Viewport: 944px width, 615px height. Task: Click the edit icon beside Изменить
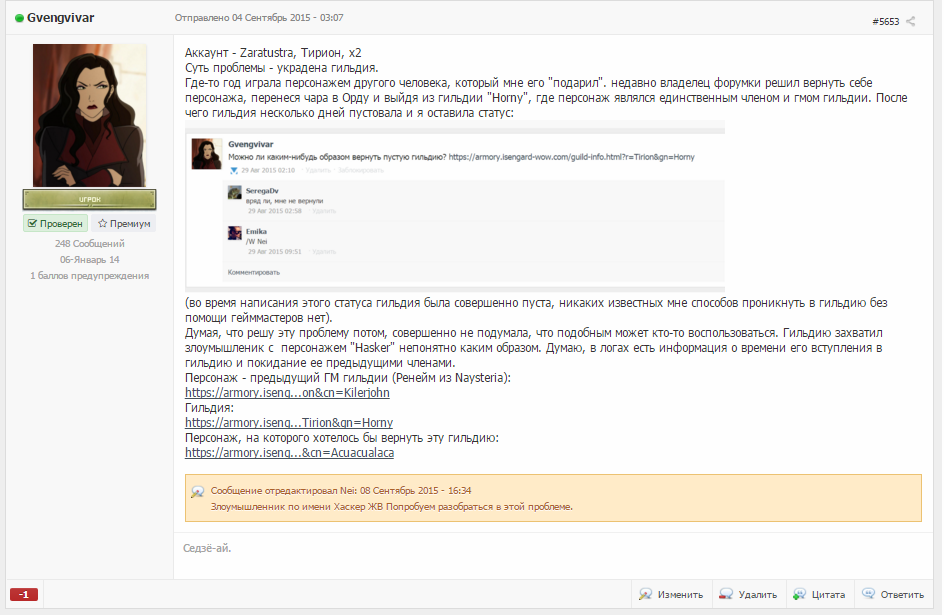[x=645, y=594]
